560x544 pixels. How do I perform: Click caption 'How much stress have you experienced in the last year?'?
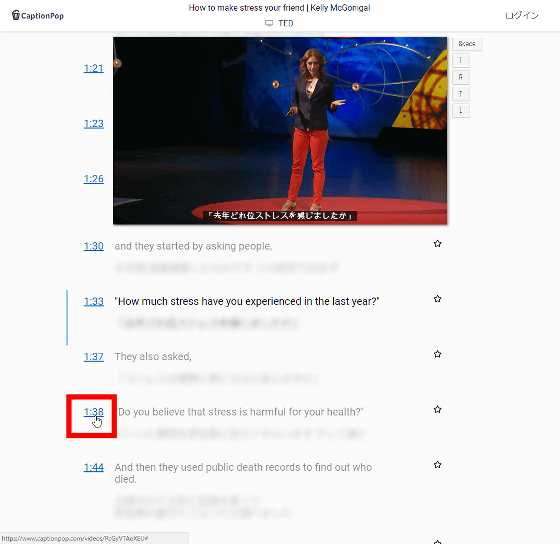click(247, 301)
